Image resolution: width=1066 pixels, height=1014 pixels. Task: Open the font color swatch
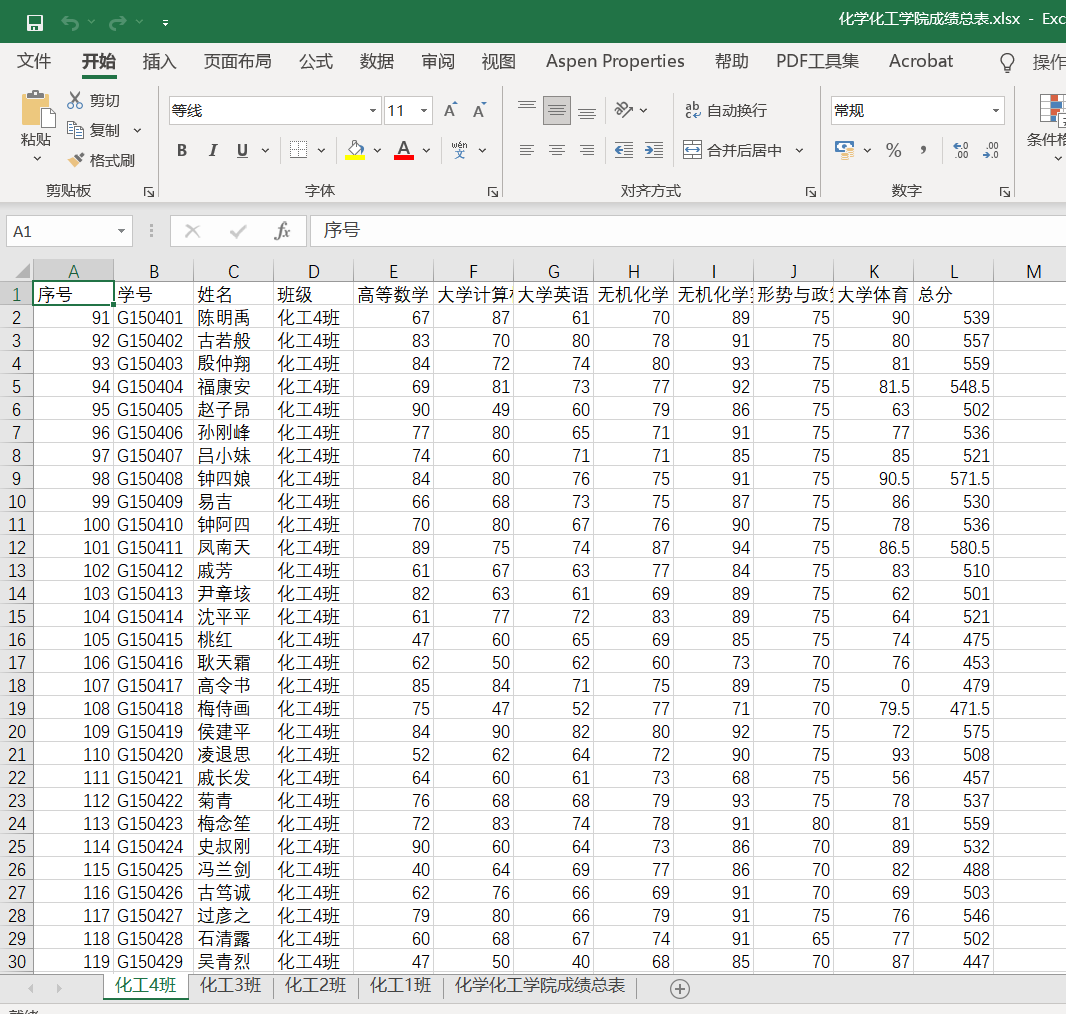pos(402,150)
